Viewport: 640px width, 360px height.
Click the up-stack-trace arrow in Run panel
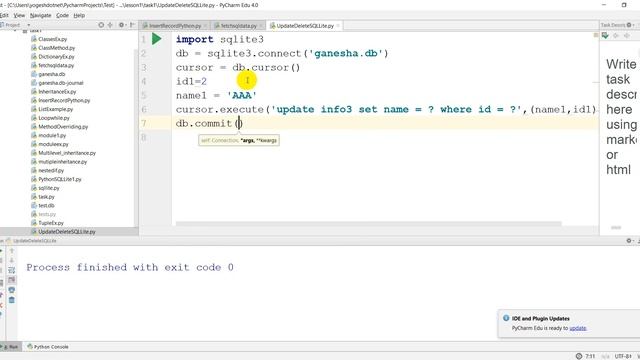(x=12, y=251)
